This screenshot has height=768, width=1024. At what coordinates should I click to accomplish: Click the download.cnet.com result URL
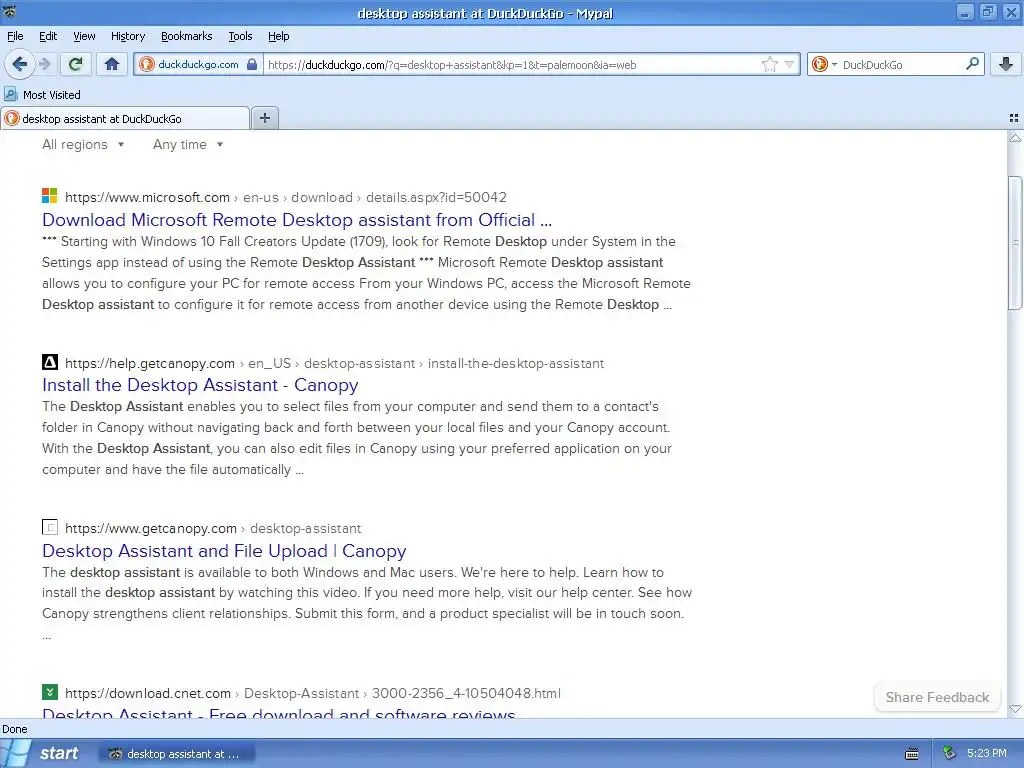313,693
